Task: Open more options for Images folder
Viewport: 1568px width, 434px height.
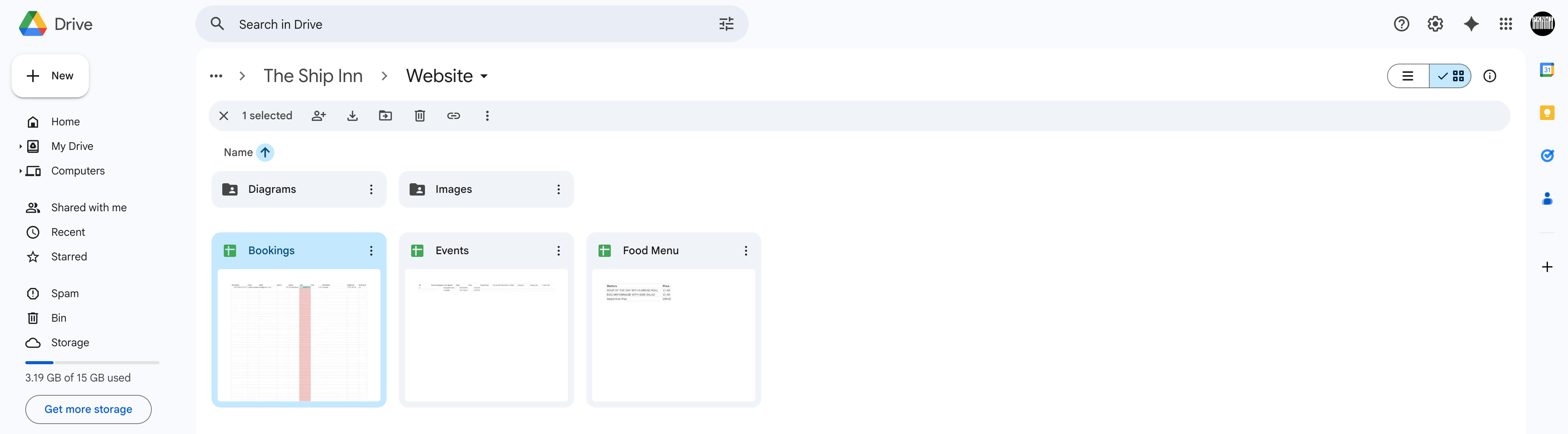Action: click(558, 189)
